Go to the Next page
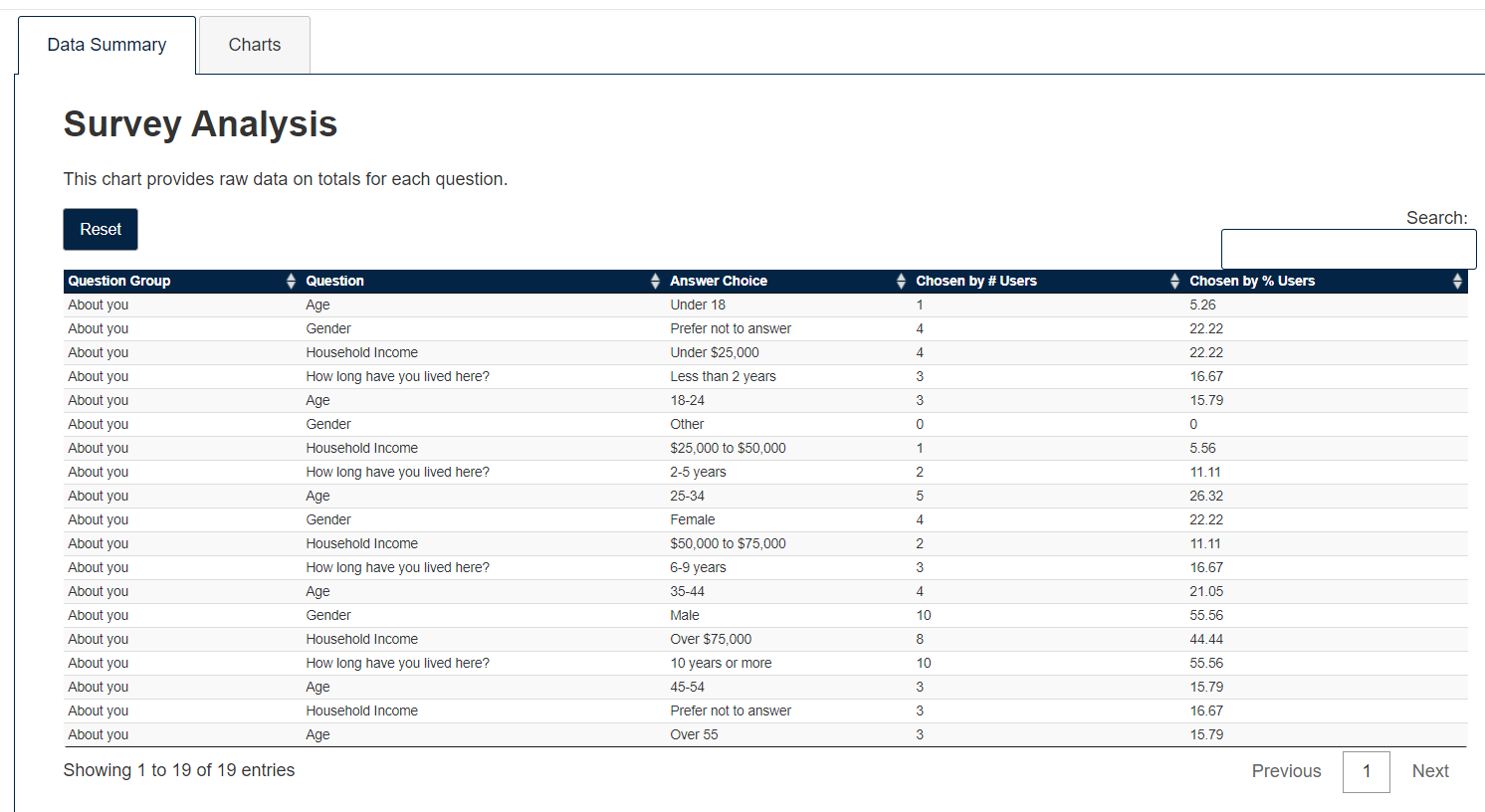Screen dimensions: 1485x812 (x=1430, y=771)
